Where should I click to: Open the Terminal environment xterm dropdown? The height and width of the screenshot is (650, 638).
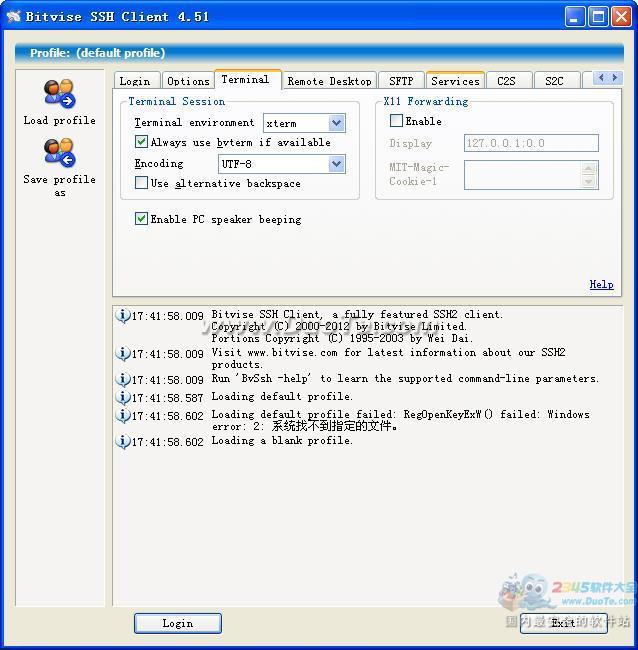pos(337,123)
